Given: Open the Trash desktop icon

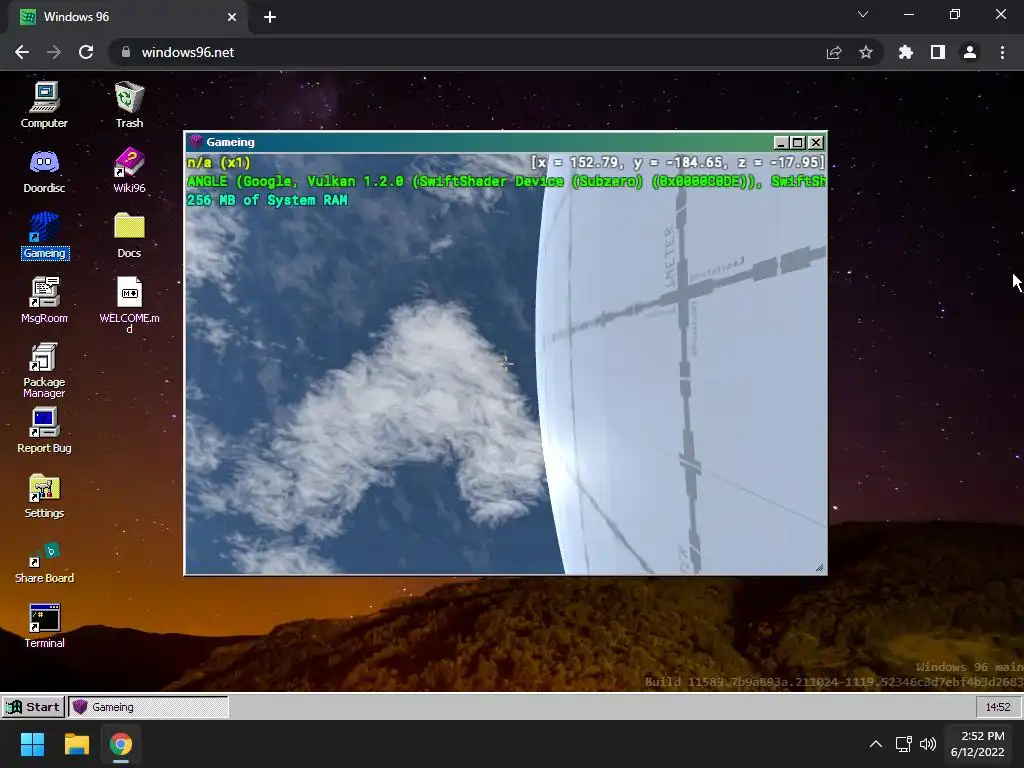Looking at the screenshot, I should (129, 104).
